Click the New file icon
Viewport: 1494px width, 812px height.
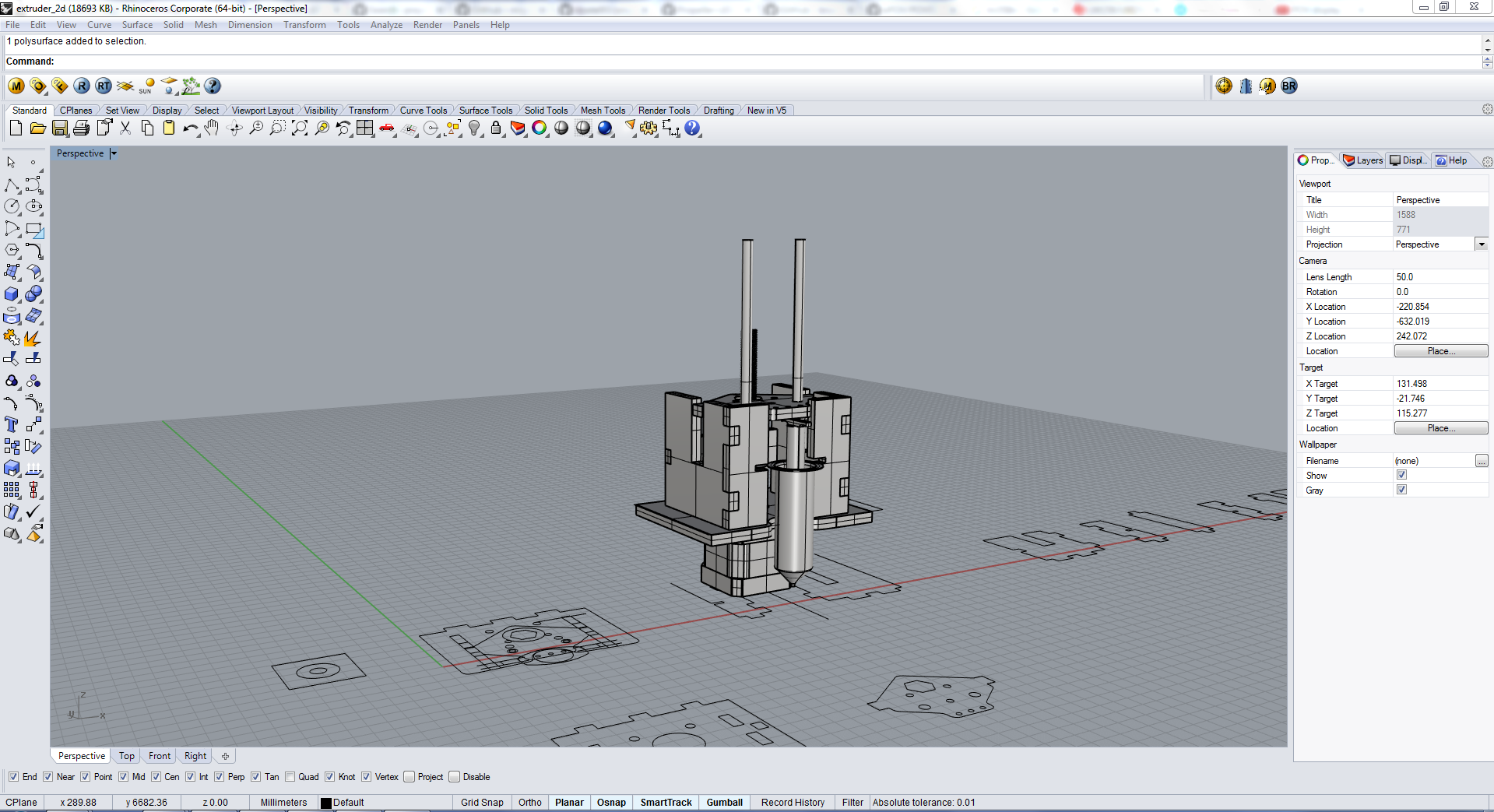[x=16, y=128]
